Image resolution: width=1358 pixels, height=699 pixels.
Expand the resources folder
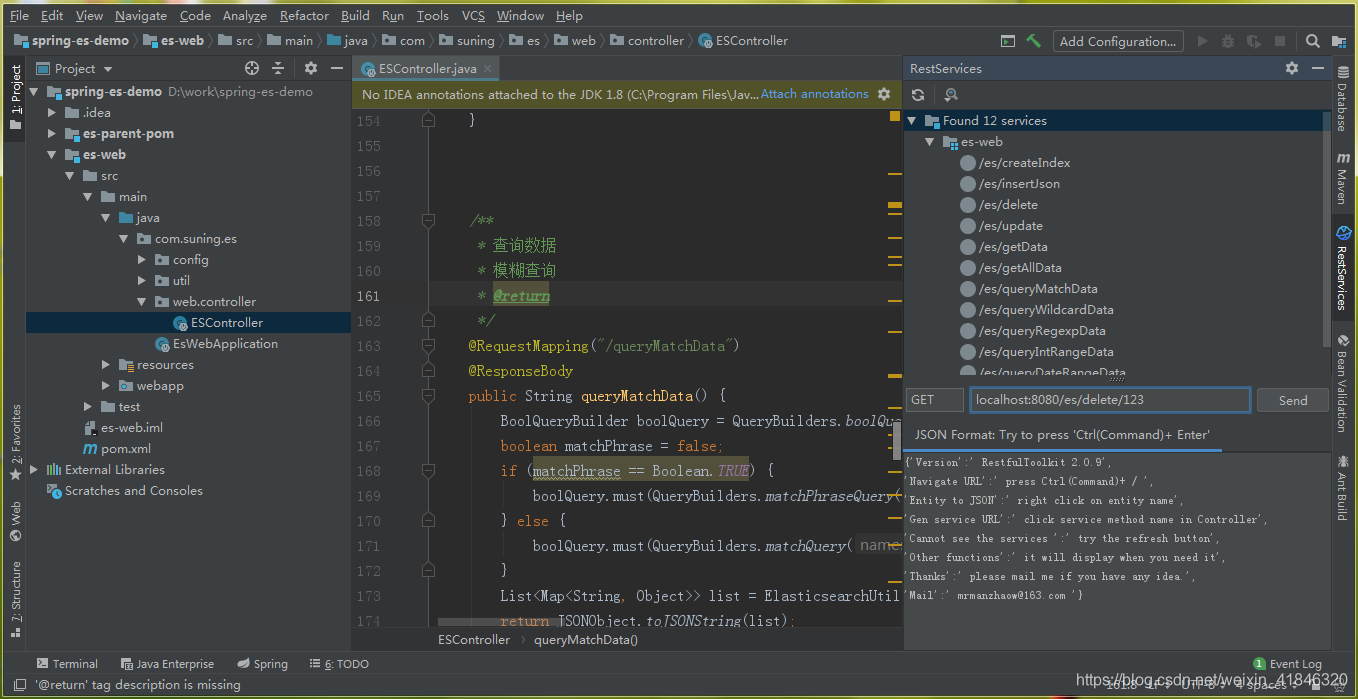(106, 365)
